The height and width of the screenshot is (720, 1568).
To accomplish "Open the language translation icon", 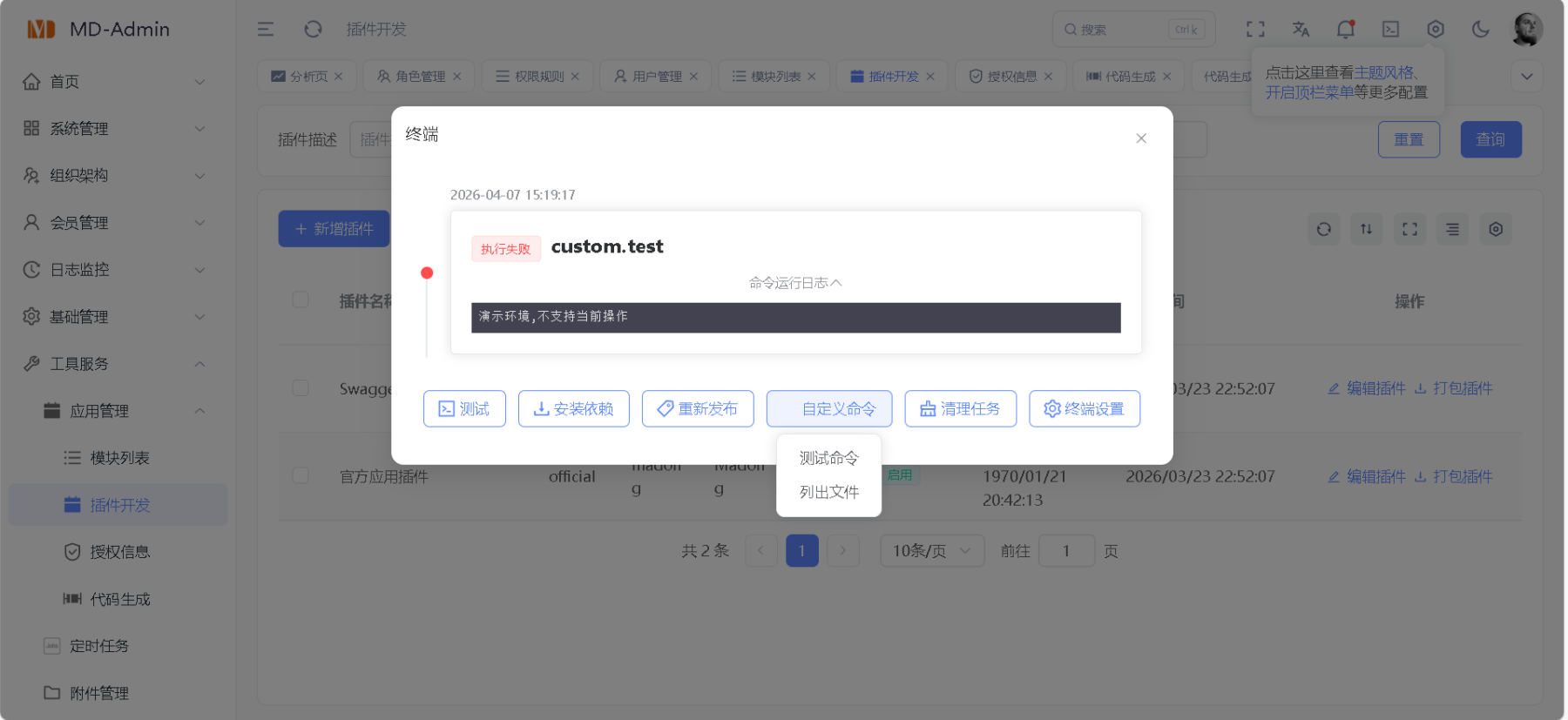I will pyautogui.click(x=1301, y=30).
